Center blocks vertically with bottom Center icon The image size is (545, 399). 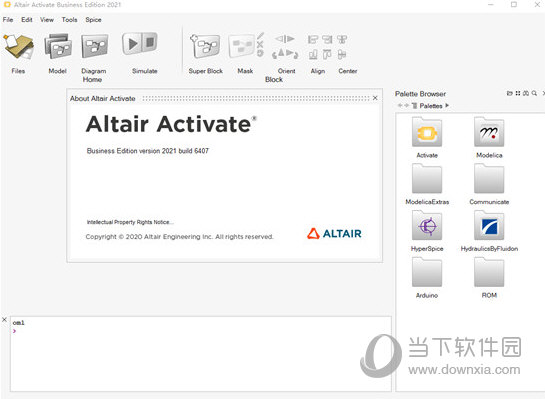pos(342,54)
